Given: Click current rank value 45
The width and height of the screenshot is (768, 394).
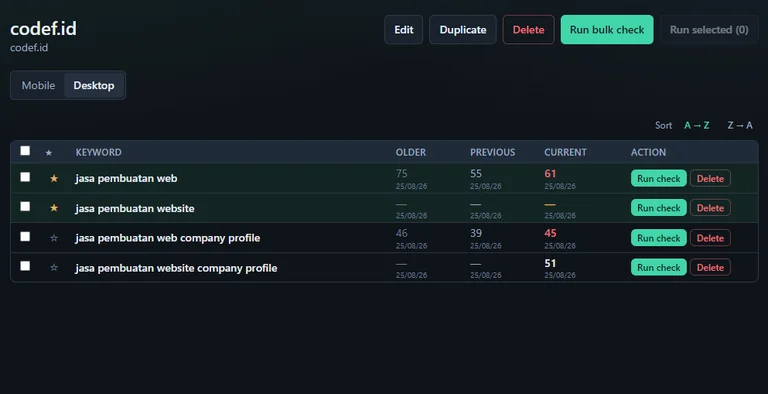Looking at the screenshot, I should [550, 233].
